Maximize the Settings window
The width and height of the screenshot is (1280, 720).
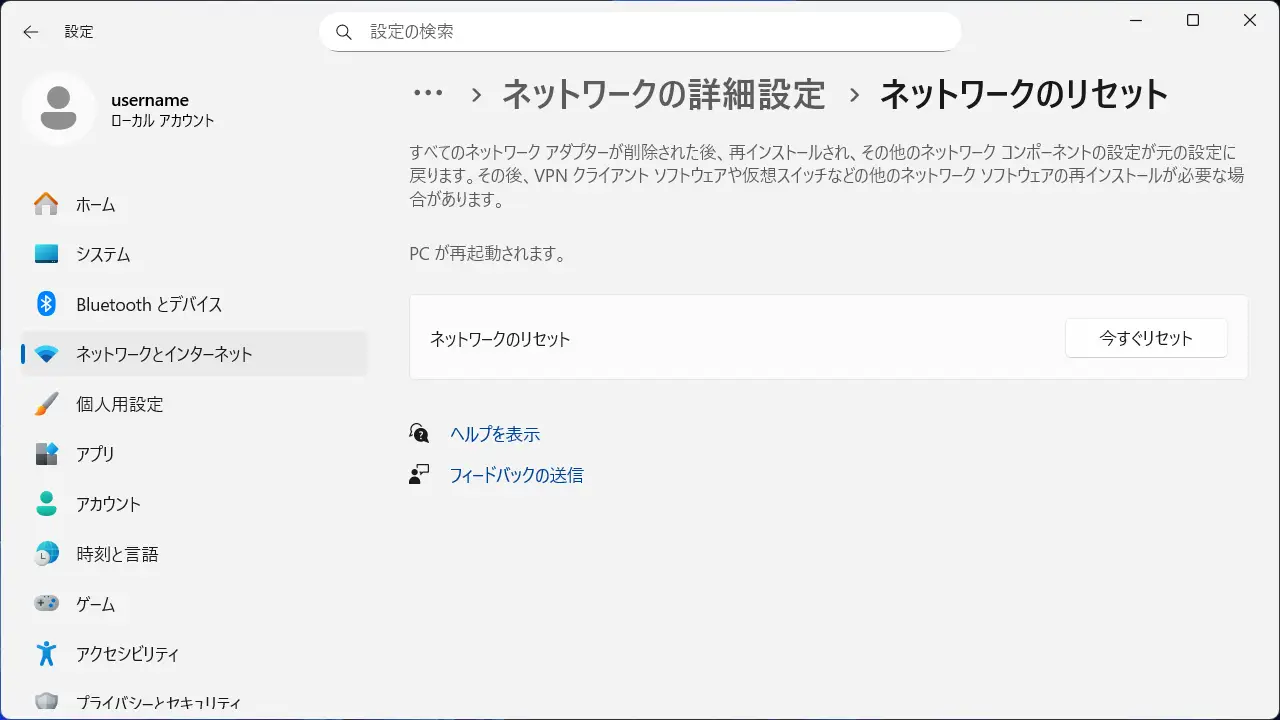pyautogui.click(x=1193, y=21)
